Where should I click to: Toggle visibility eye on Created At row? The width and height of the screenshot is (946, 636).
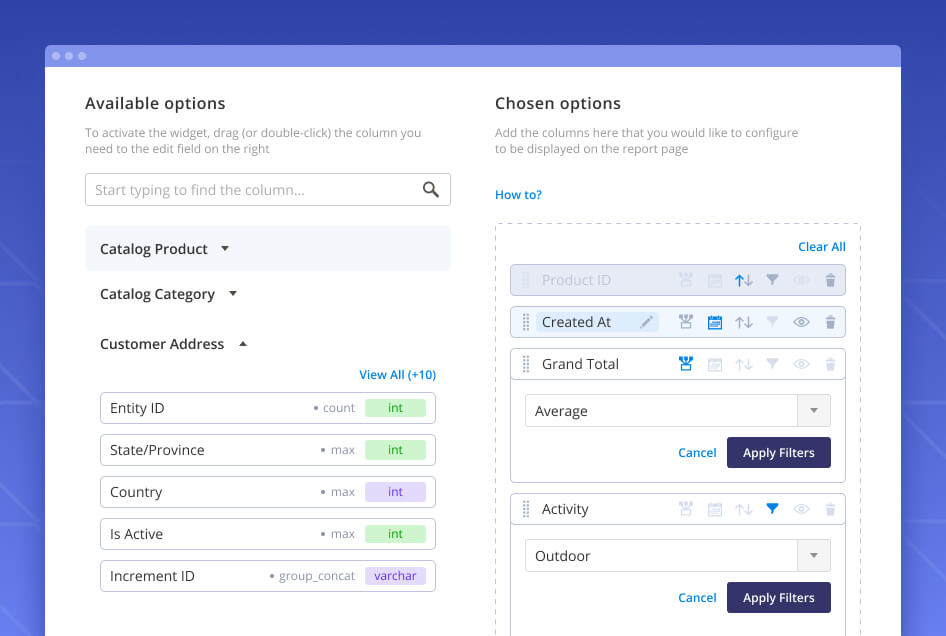[x=801, y=322]
